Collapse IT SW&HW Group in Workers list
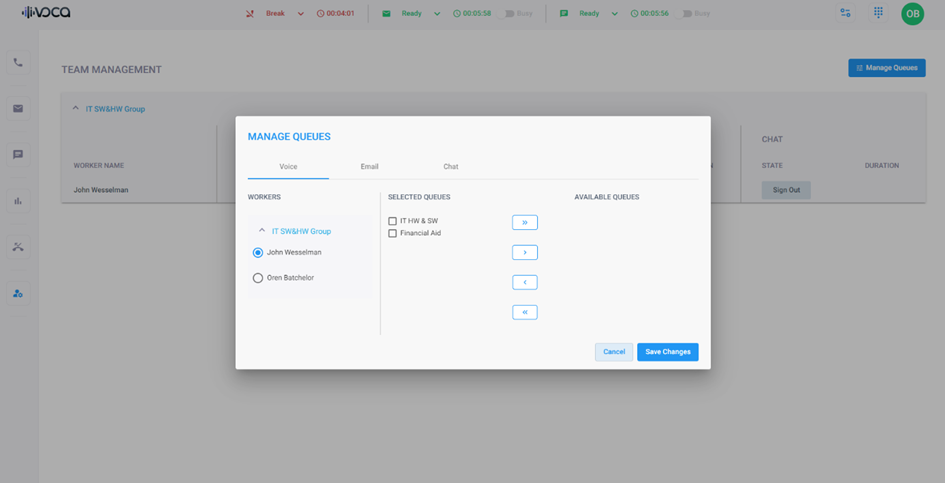This screenshot has width=945, height=483. 262,231
